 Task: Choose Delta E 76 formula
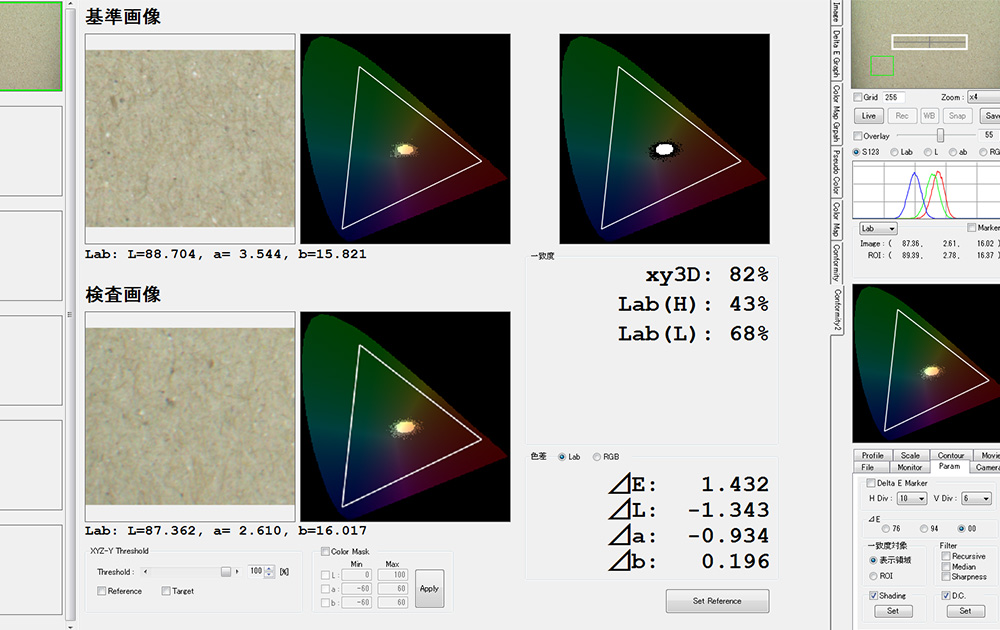click(x=886, y=529)
